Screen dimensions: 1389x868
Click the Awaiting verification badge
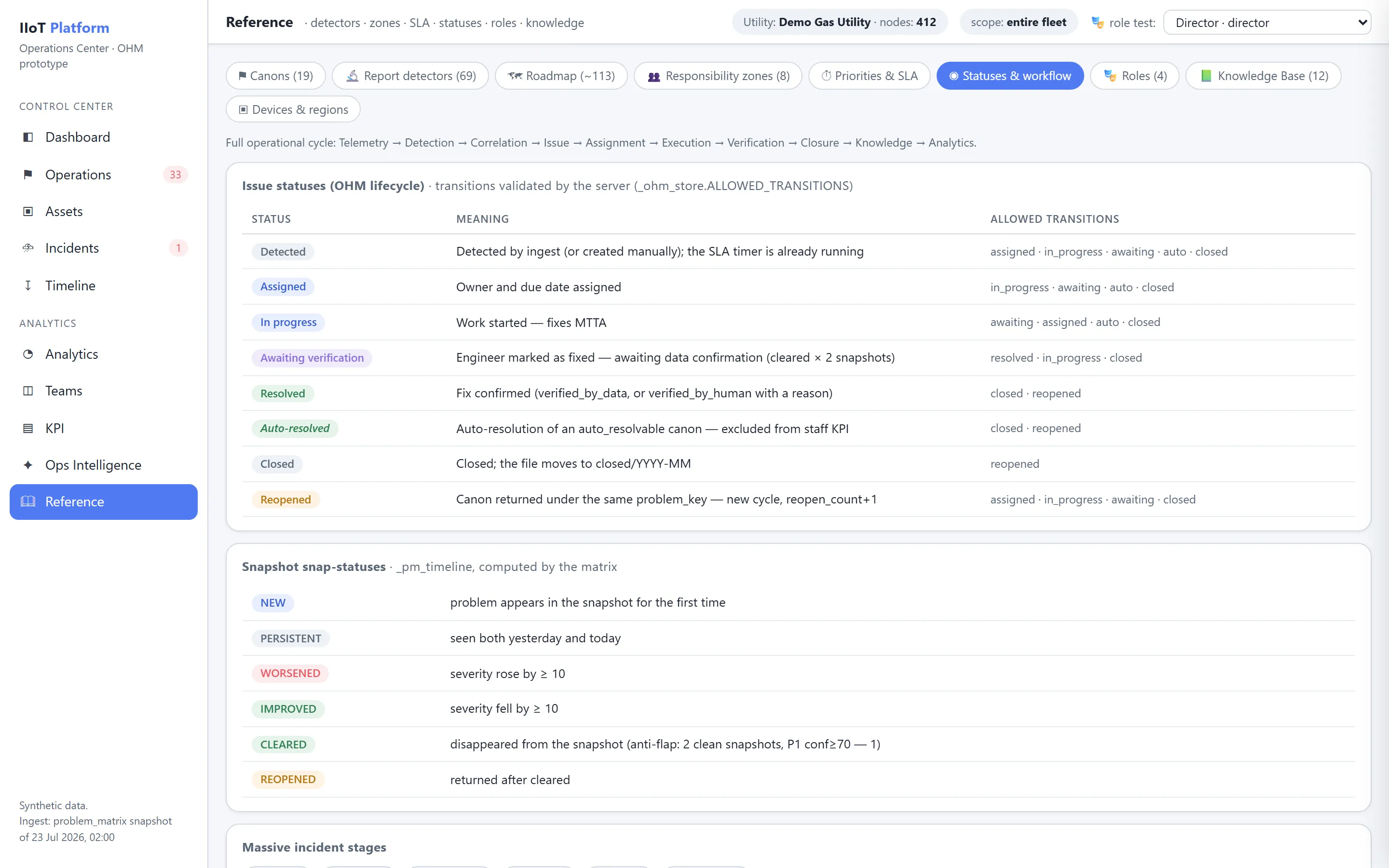pos(312,358)
